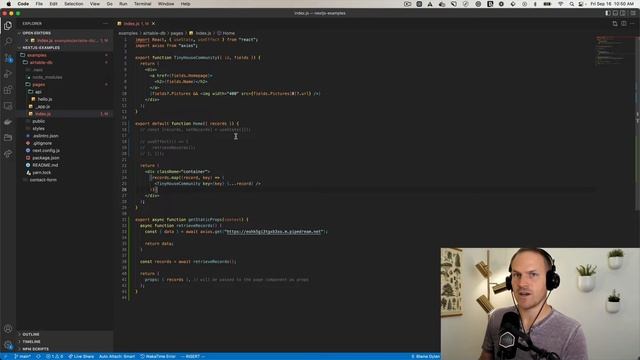Open Run and Debug view

point(8,74)
